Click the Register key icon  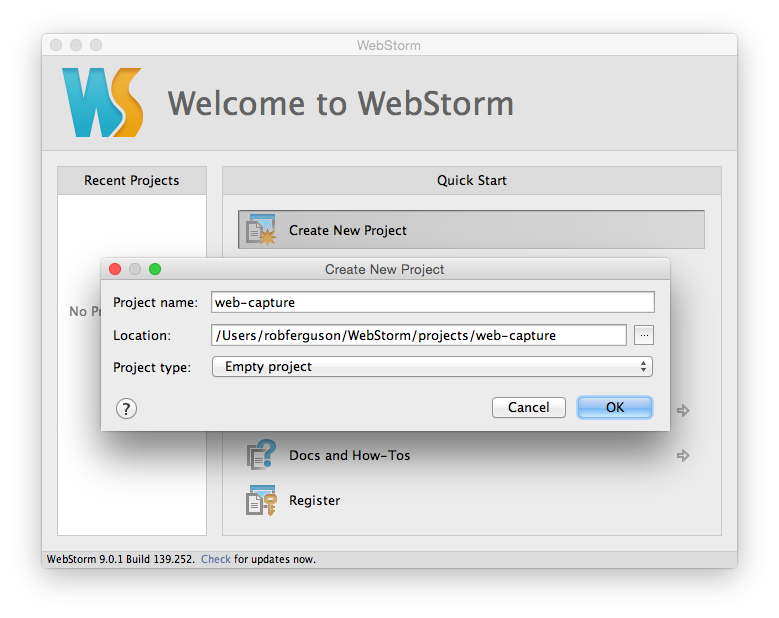[x=261, y=500]
